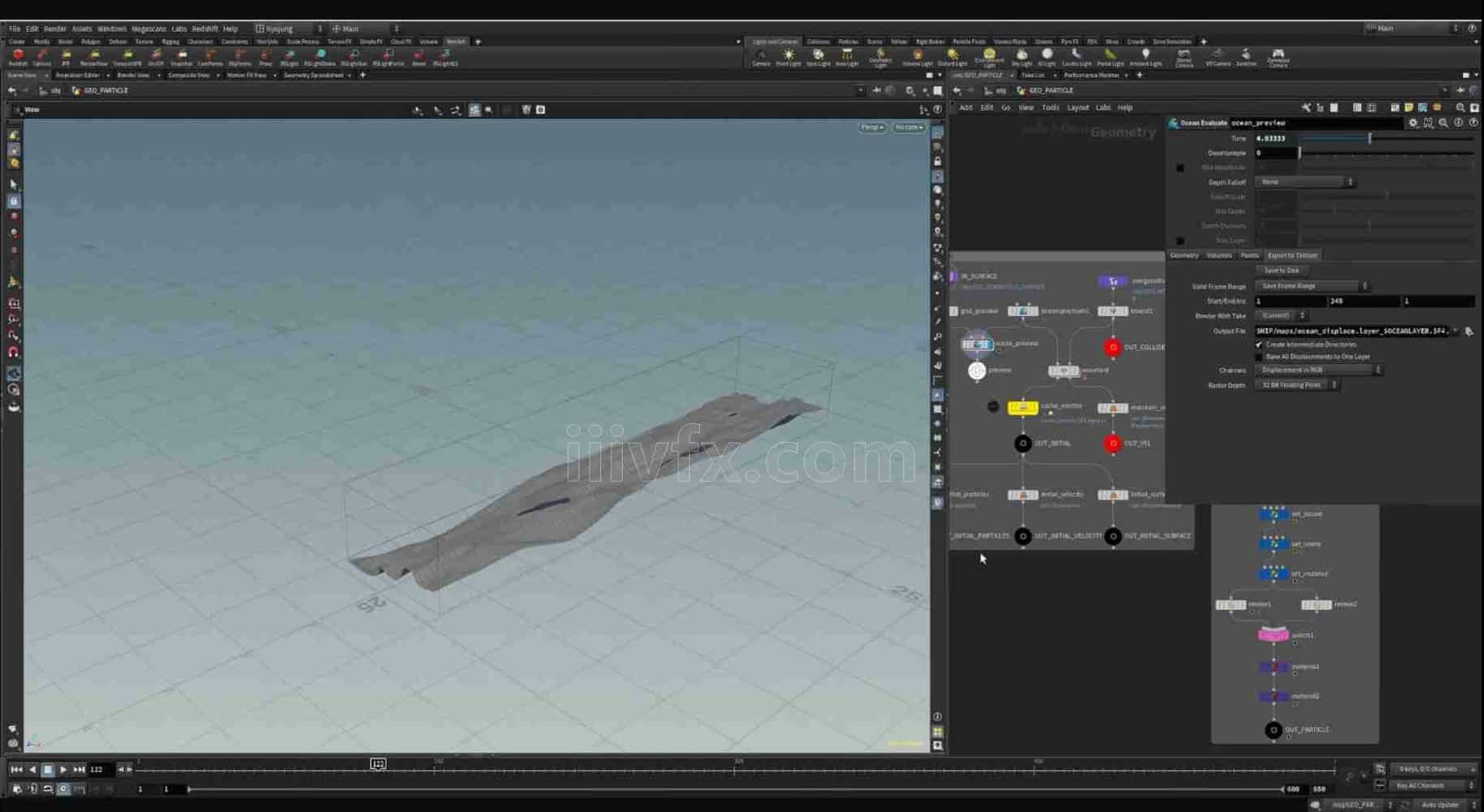Toggle the real time playback button
Image resolution: width=1484 pixels, height=812 pixels.
point(63,788)
